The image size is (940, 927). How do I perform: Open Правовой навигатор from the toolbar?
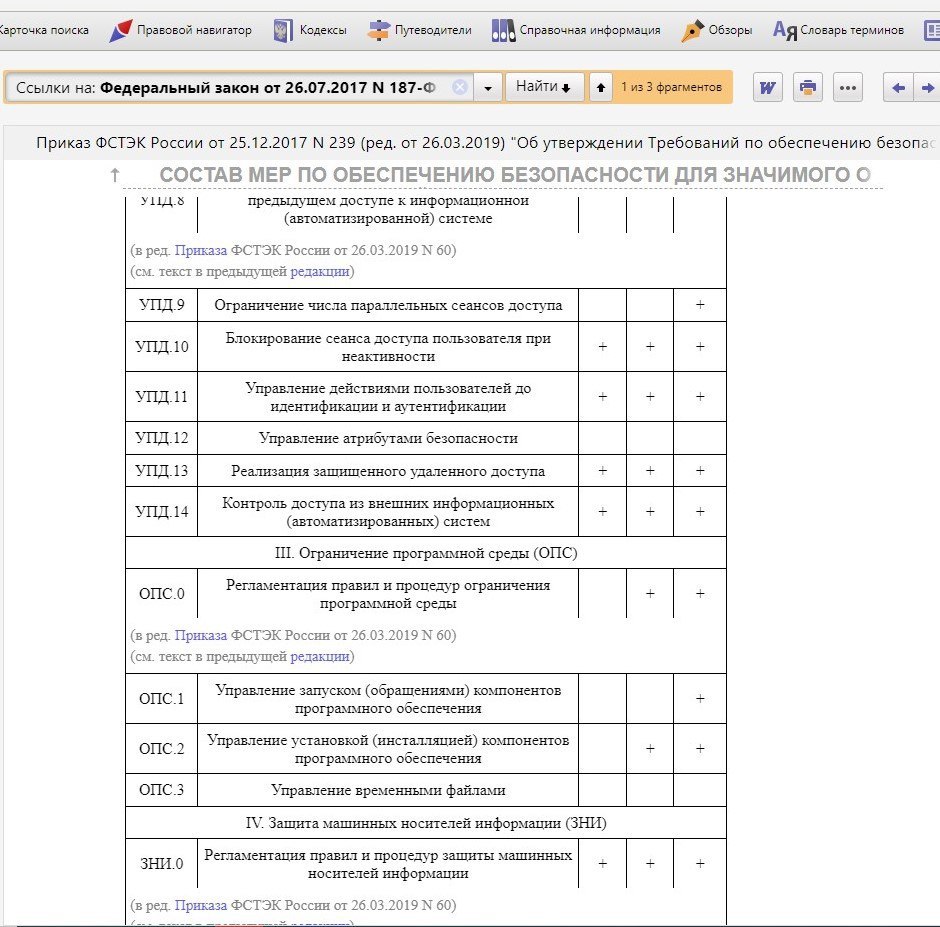pos(180,30)
